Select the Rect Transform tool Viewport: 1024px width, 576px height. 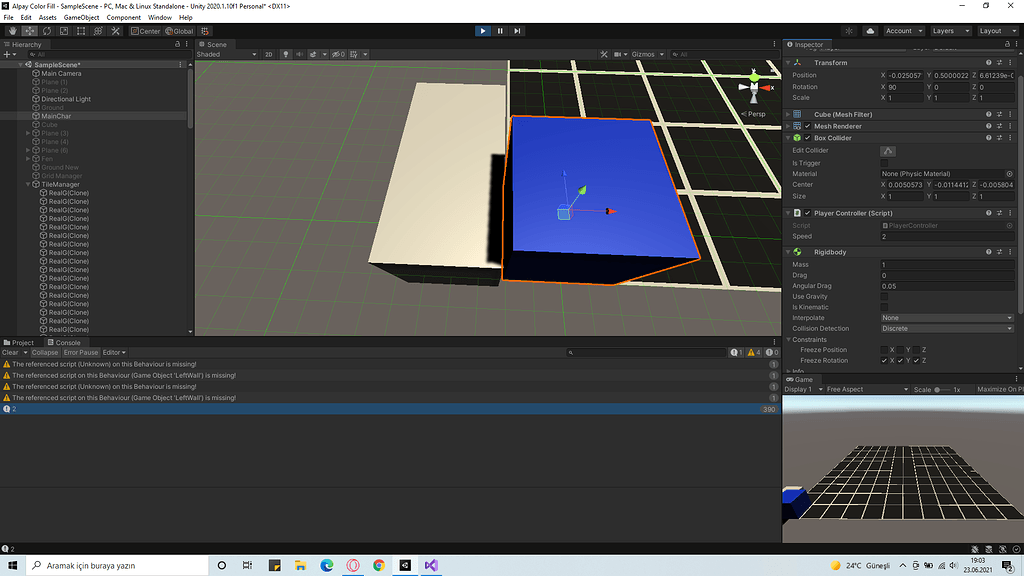coord(81,31)
